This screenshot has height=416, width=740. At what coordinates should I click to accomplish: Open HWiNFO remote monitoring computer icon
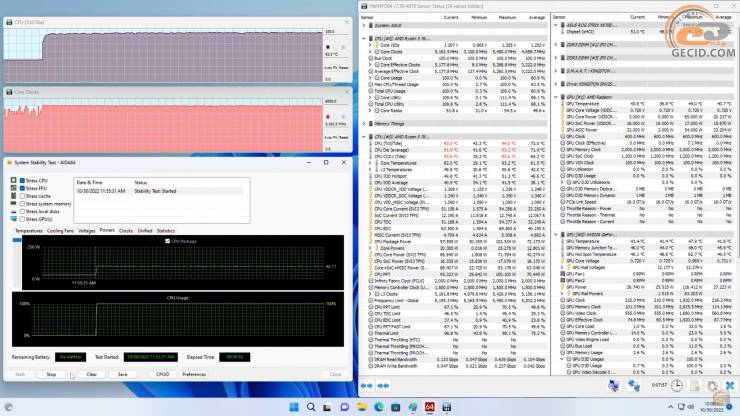pos(614,386)
